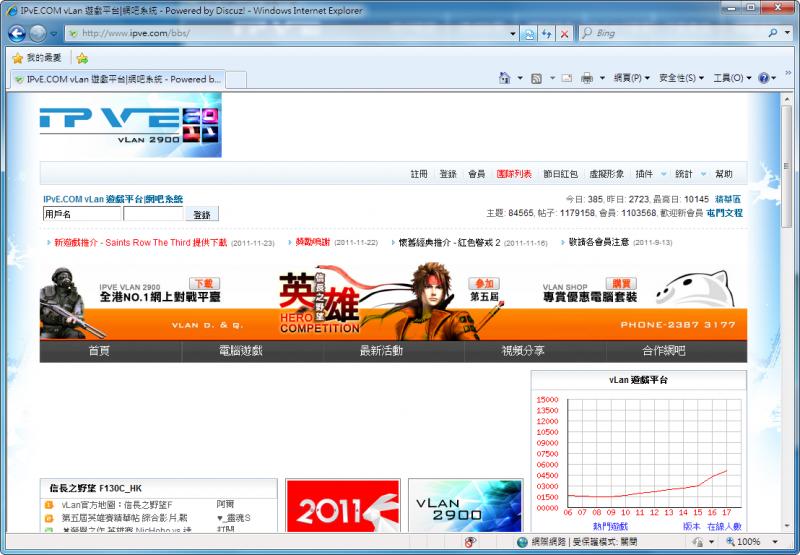Click the RSS feeds icon
Image resolution: width=800 pixels, height=555 pixels.
536,78
